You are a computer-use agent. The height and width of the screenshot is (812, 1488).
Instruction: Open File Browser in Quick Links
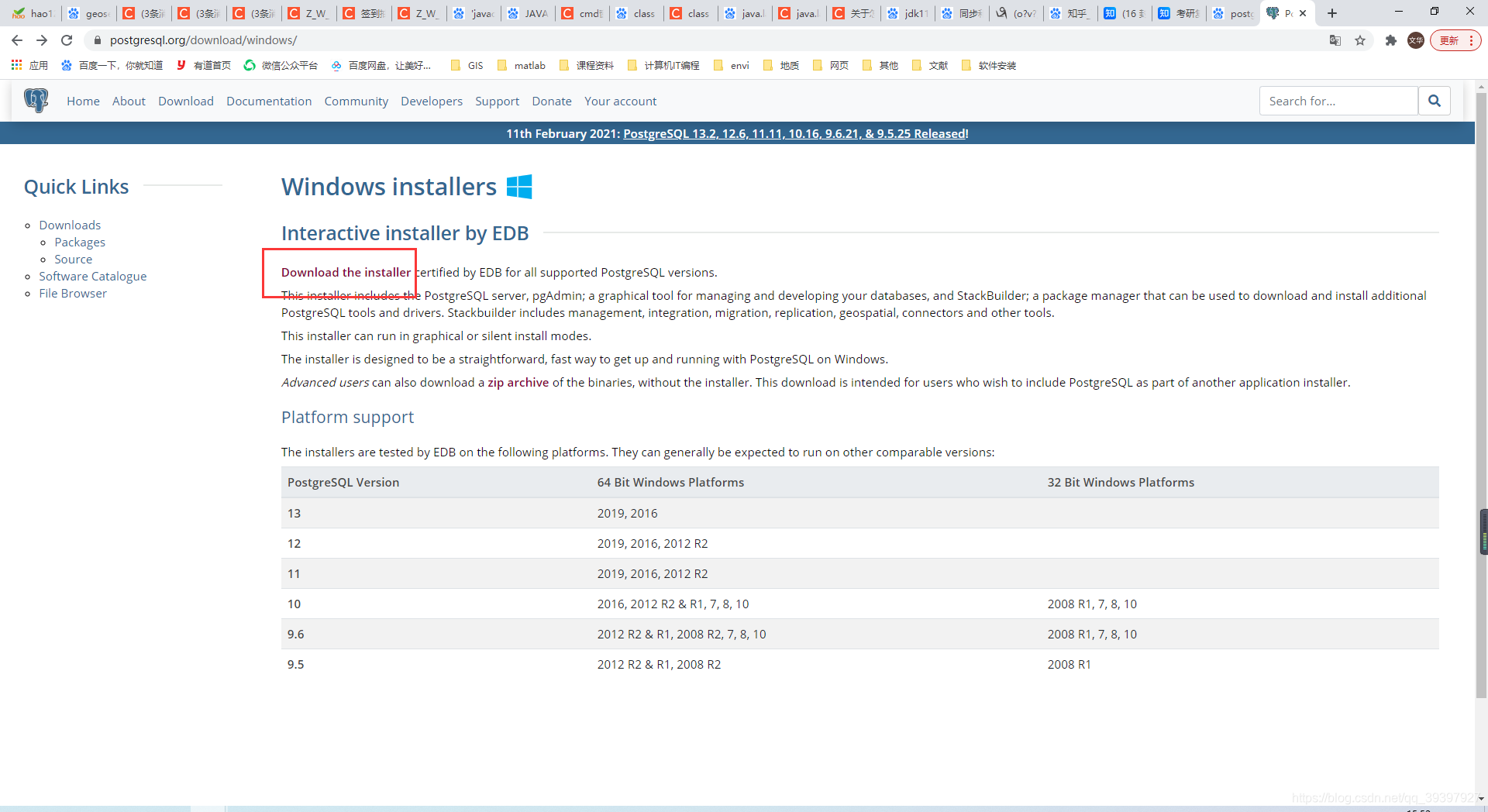pyautogui.click(x=73, y=293)
